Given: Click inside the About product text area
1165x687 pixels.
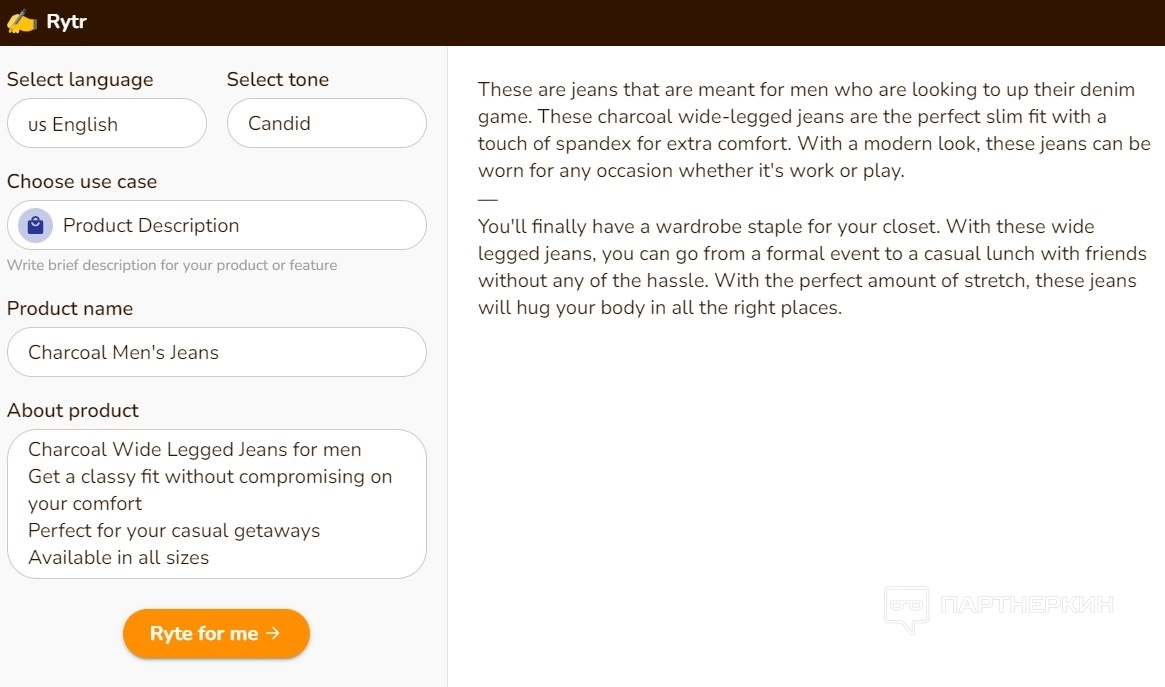Looking at the screenshot, I should (217, 504).
